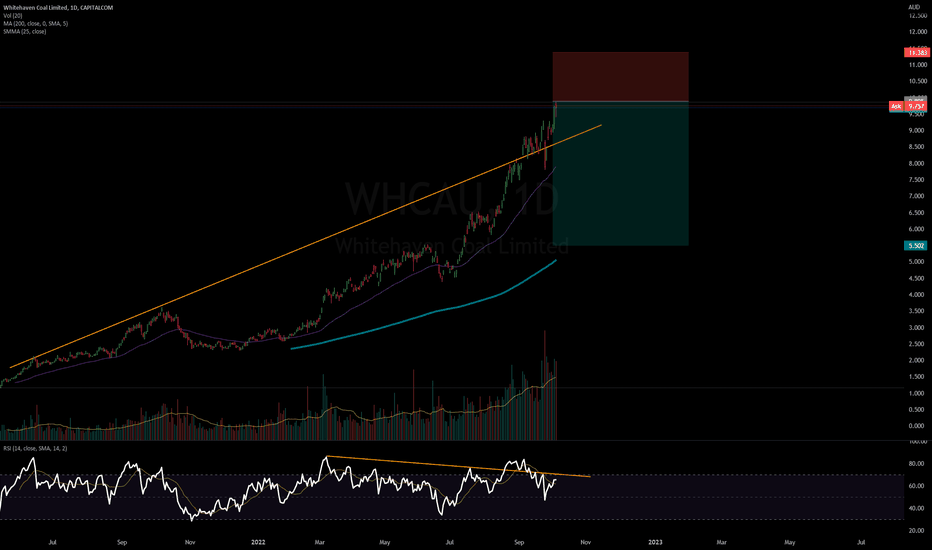This screenshot has width=932, height=550.
Task: Select the SMMA (25, close) indicator legend
Action: pos(24,32)
